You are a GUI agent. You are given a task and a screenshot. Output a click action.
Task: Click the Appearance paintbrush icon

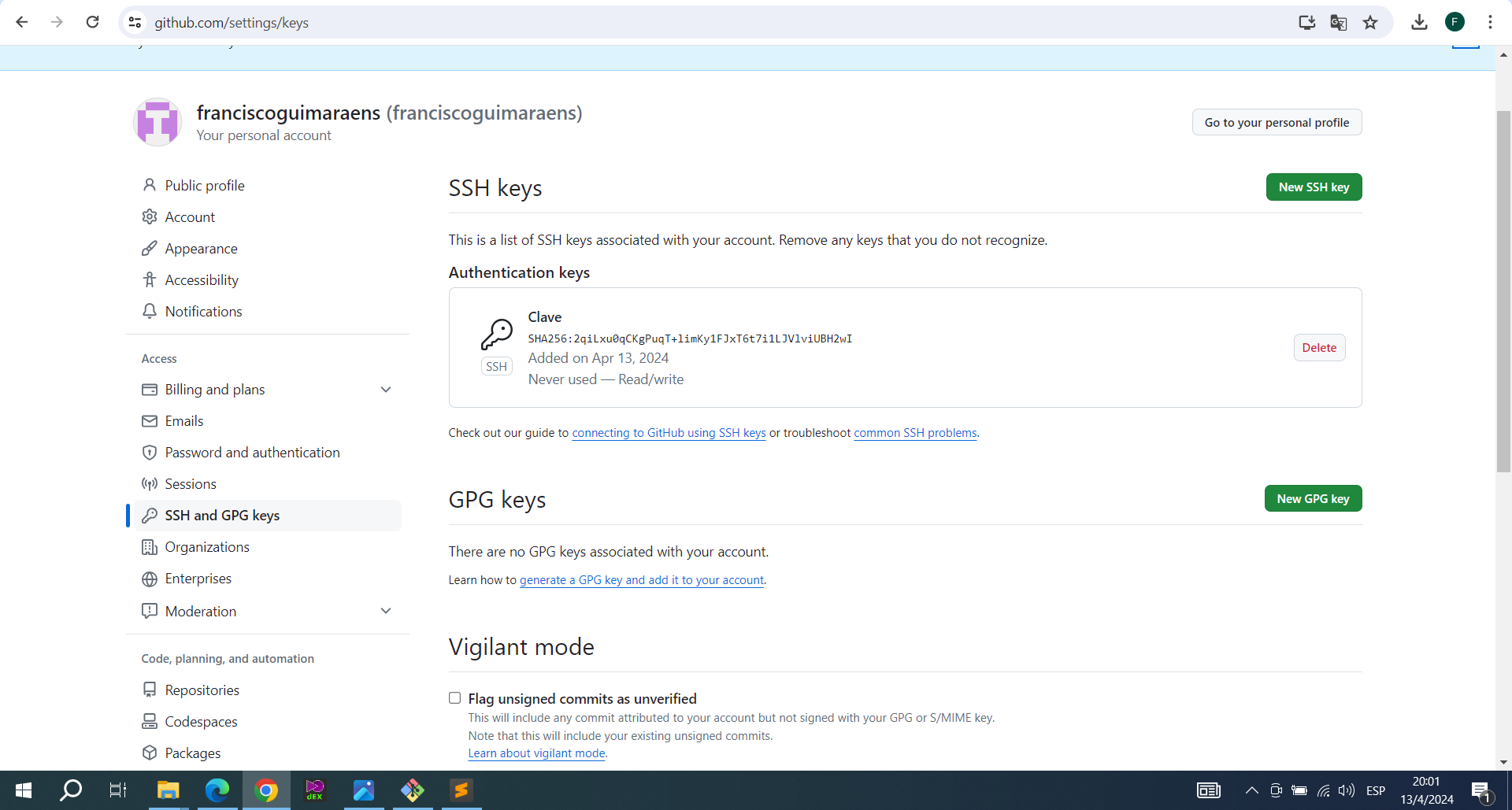149,248
